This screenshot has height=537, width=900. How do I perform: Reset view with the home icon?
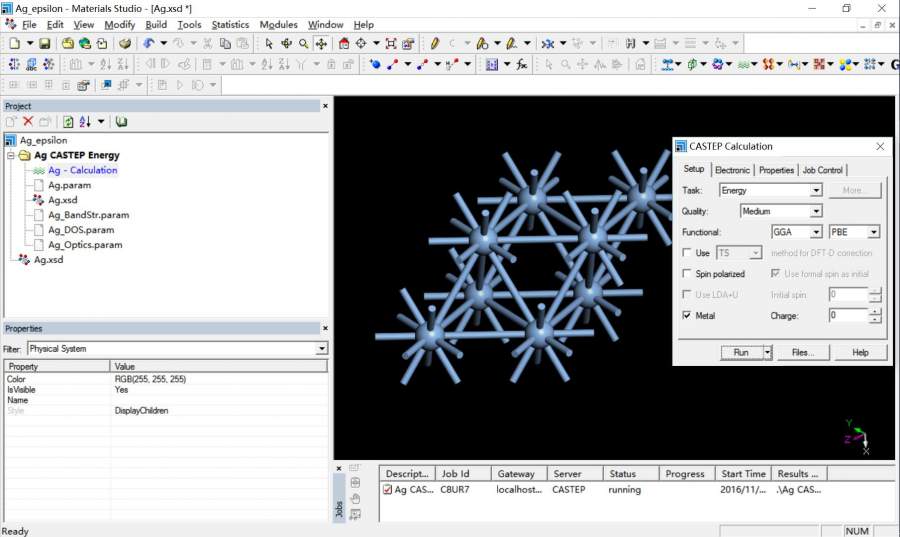(344, 44)
